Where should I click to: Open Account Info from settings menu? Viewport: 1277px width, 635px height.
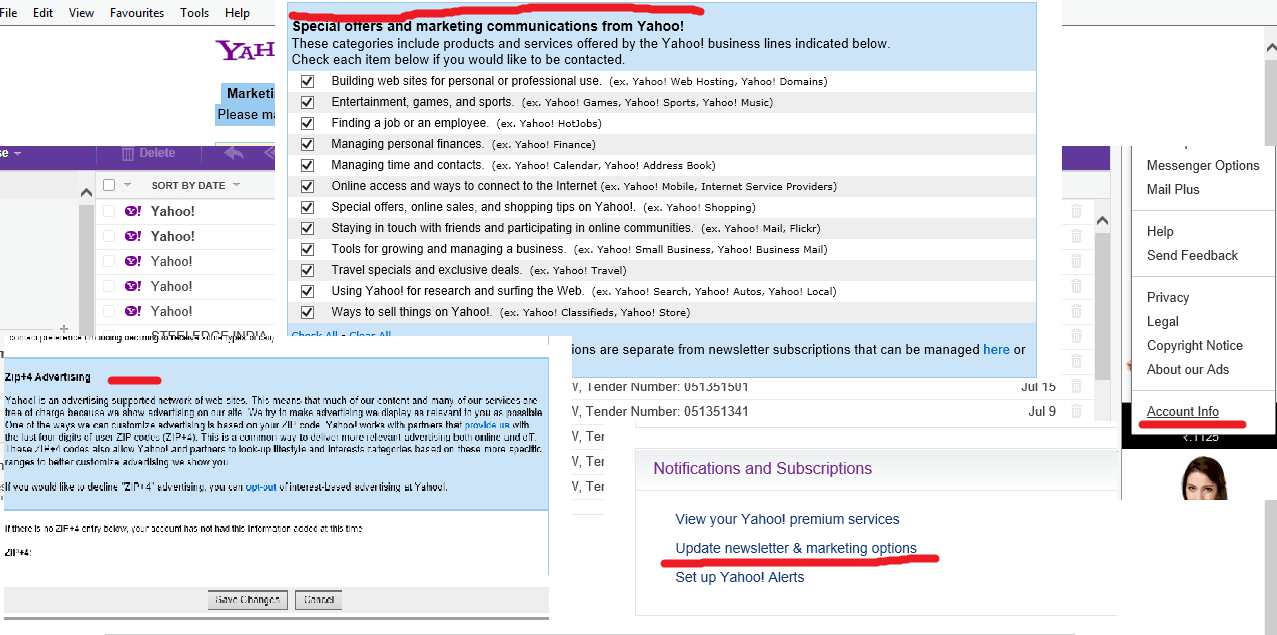tap(1183, 411)
